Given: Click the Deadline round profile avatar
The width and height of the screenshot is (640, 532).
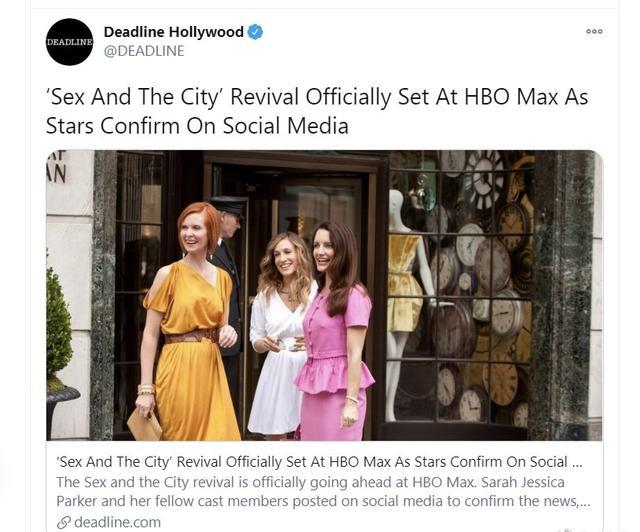Looking at the screenshot, I should point(69,42).
